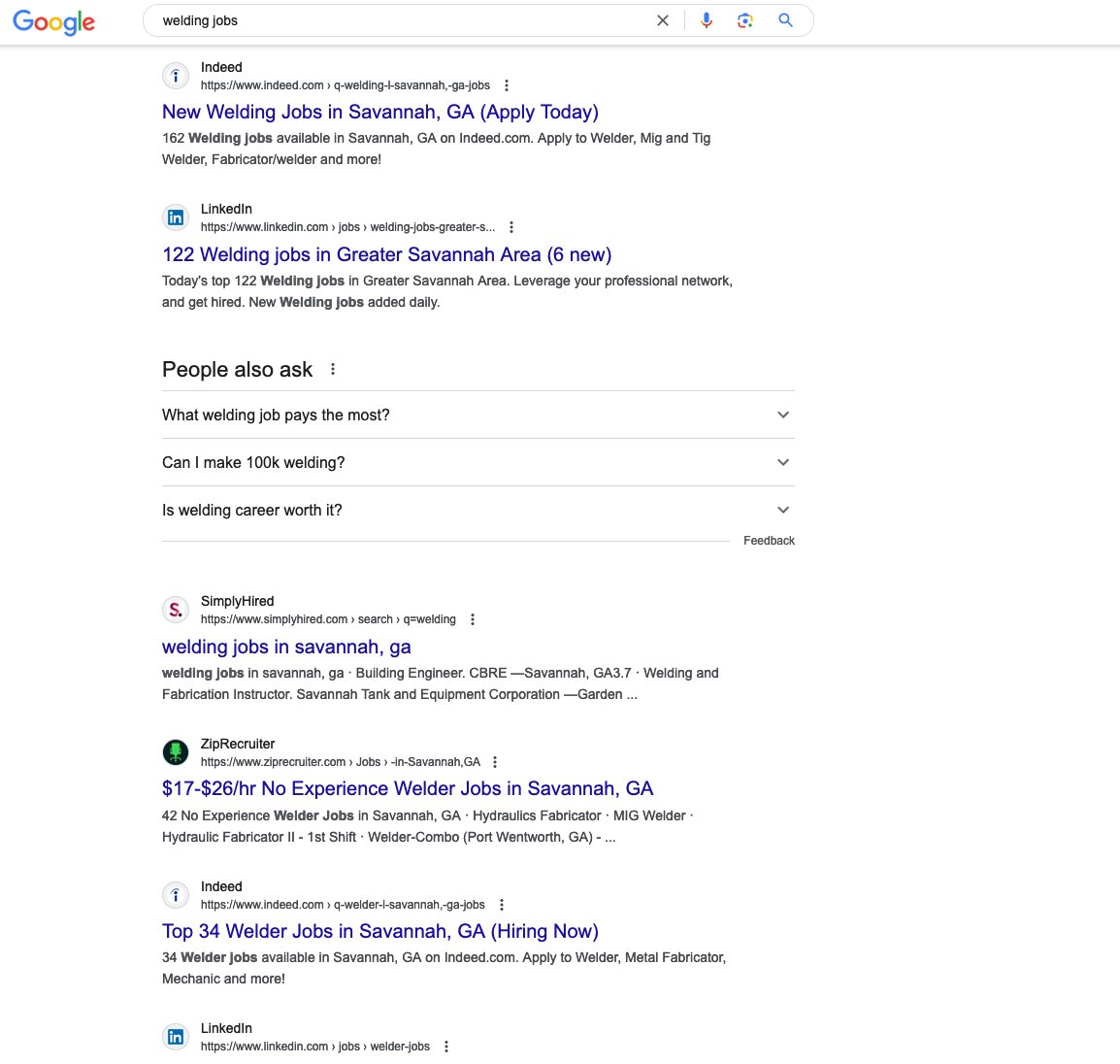
Task: Open '122 Welding jobs in Greater Savannah Area' link
Action: coord(386,254)
